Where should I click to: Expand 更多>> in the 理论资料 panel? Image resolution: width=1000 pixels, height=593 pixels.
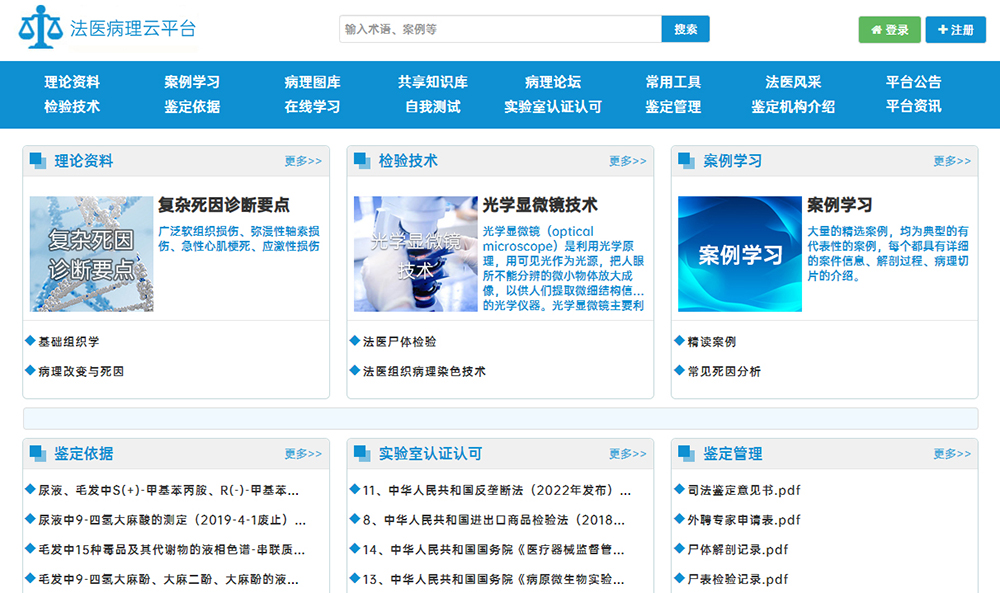pos(303,161)
